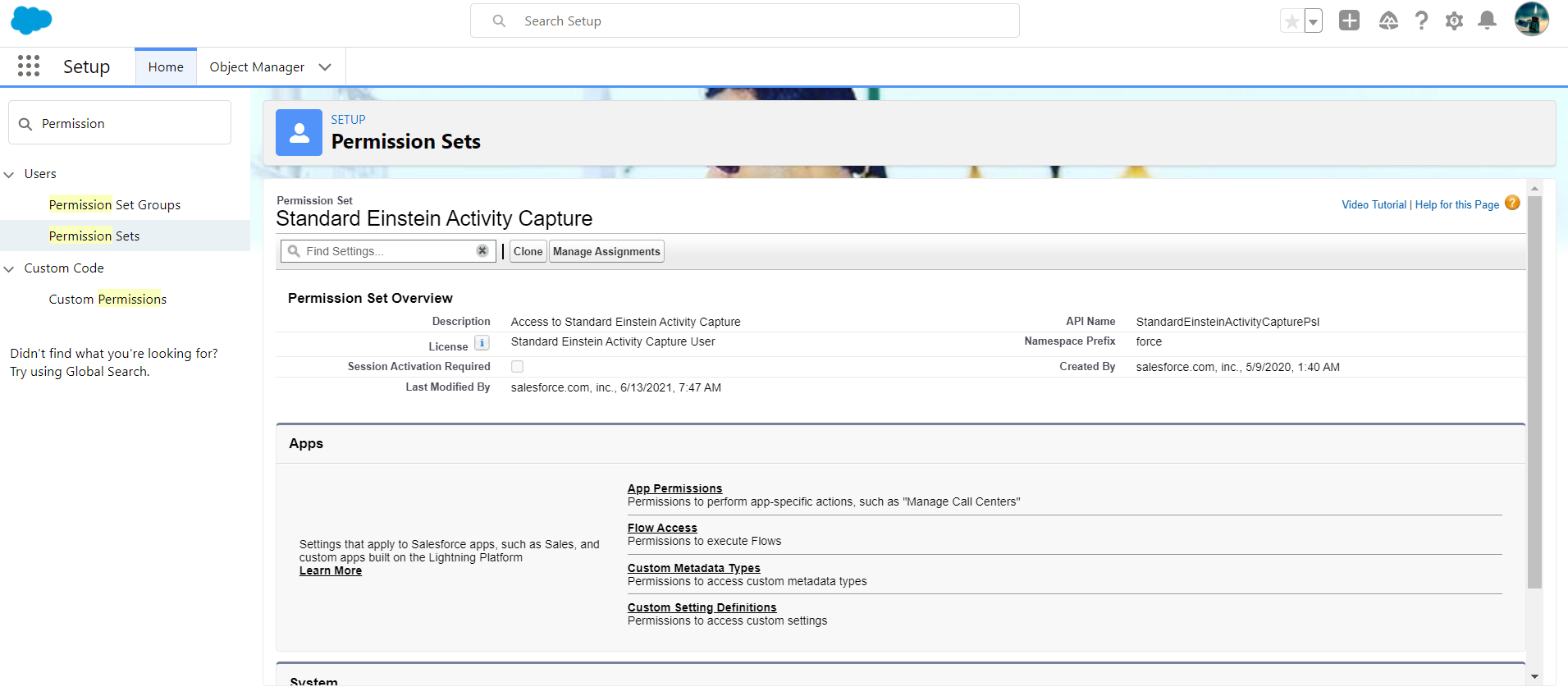Clear the Find Settings search field

point(482,251)
